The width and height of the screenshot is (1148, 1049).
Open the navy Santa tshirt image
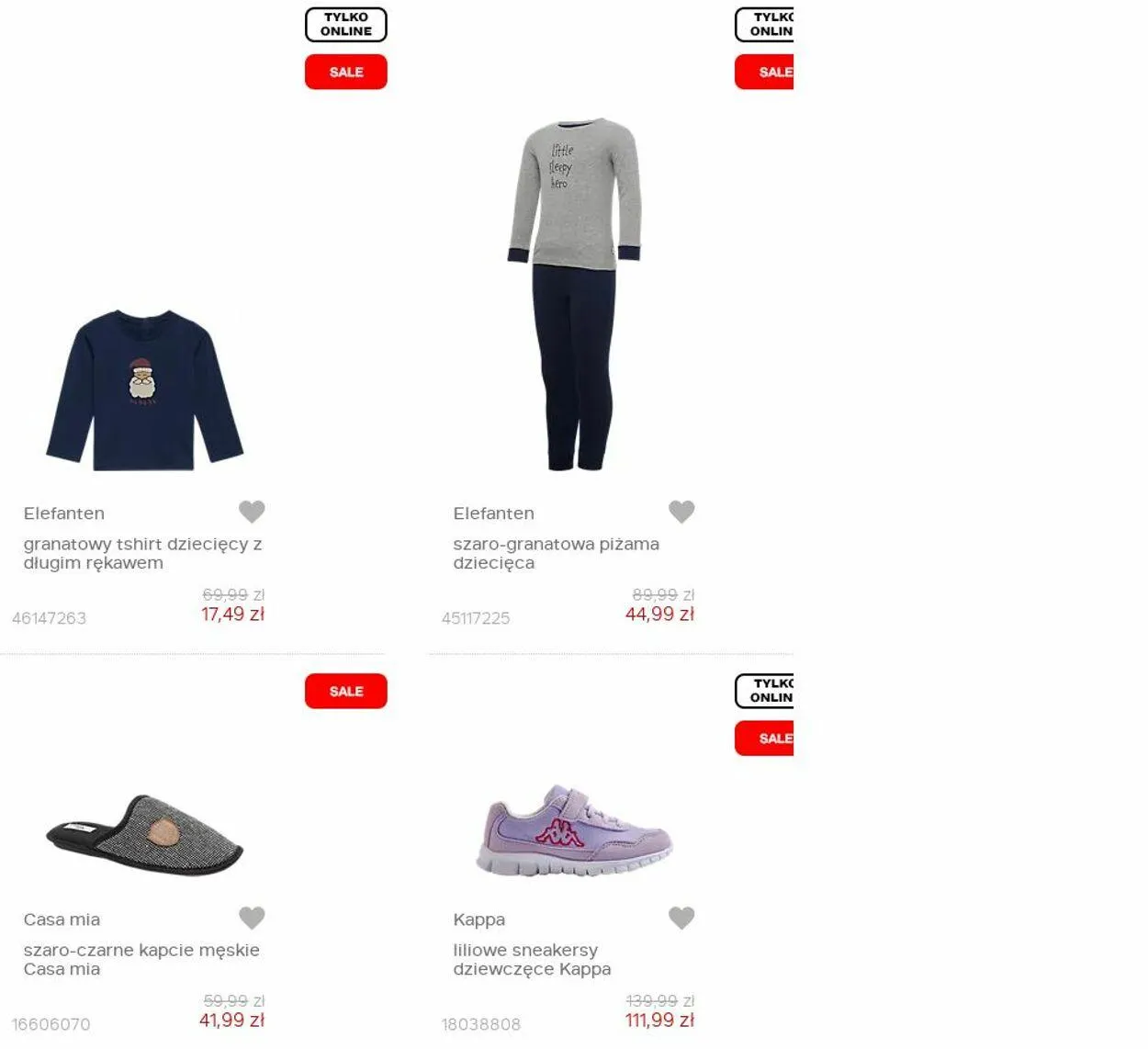(145, 390)
